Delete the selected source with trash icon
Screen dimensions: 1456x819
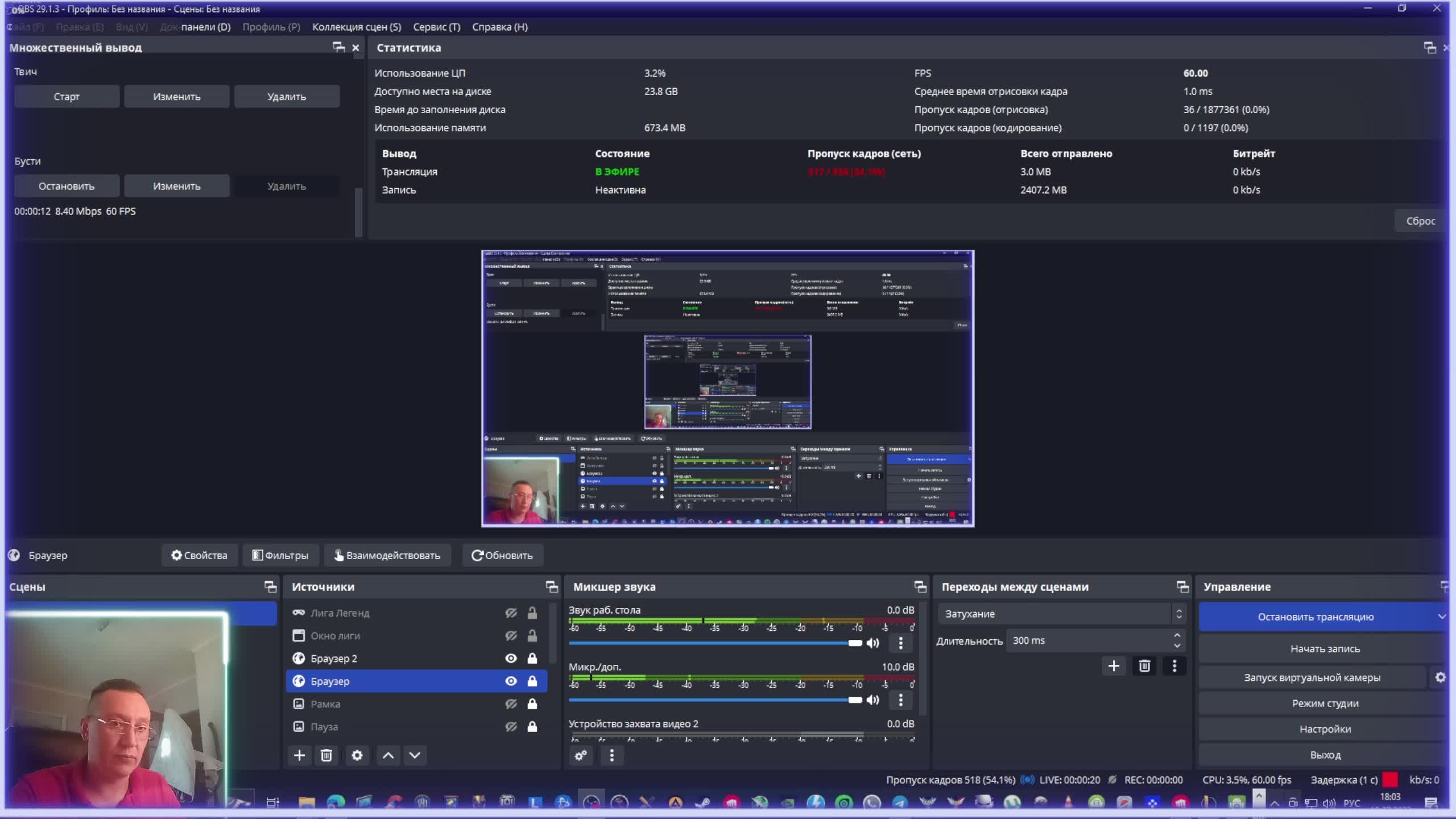(326, 755)
